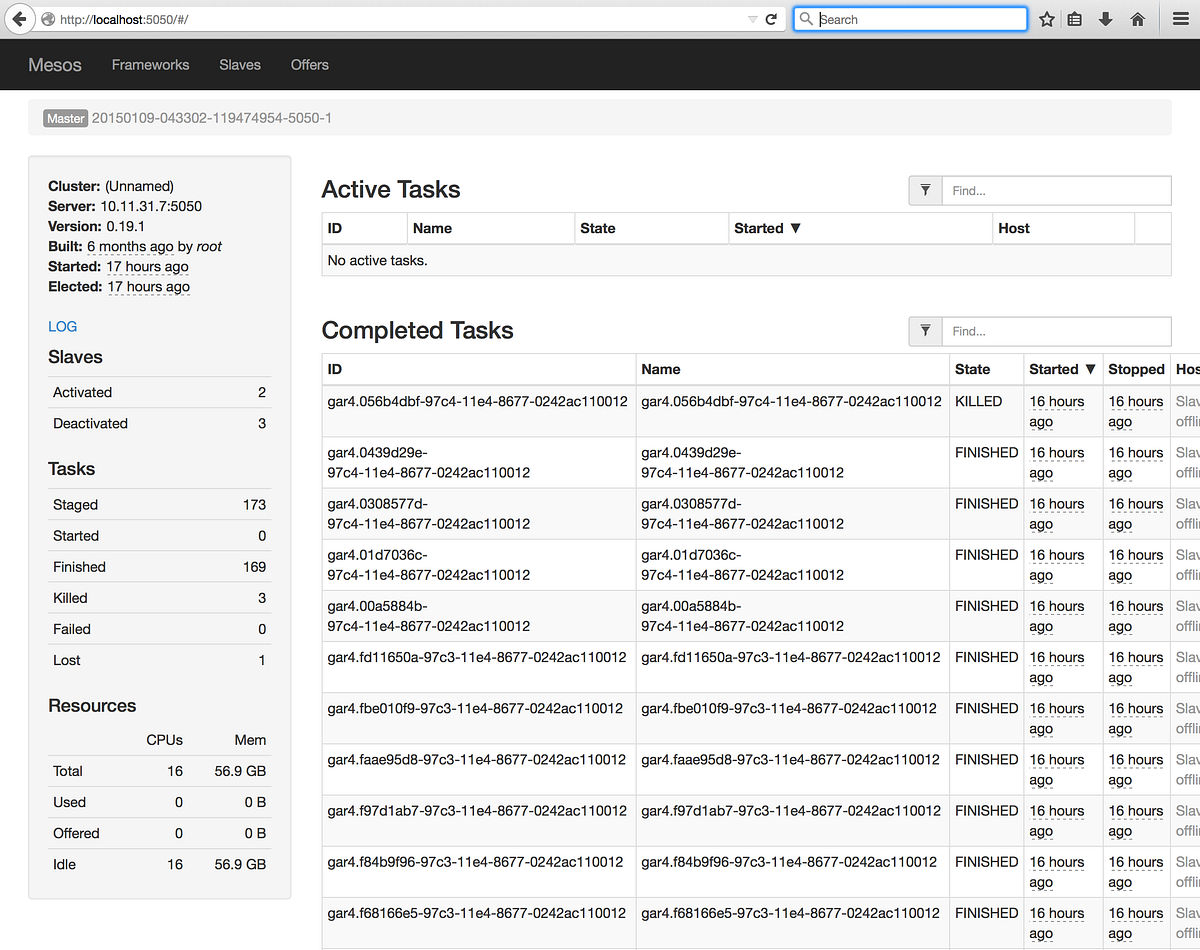This screenshot has height=950, width=1200.
Task: Open the master LOG link
Action: 62,326
